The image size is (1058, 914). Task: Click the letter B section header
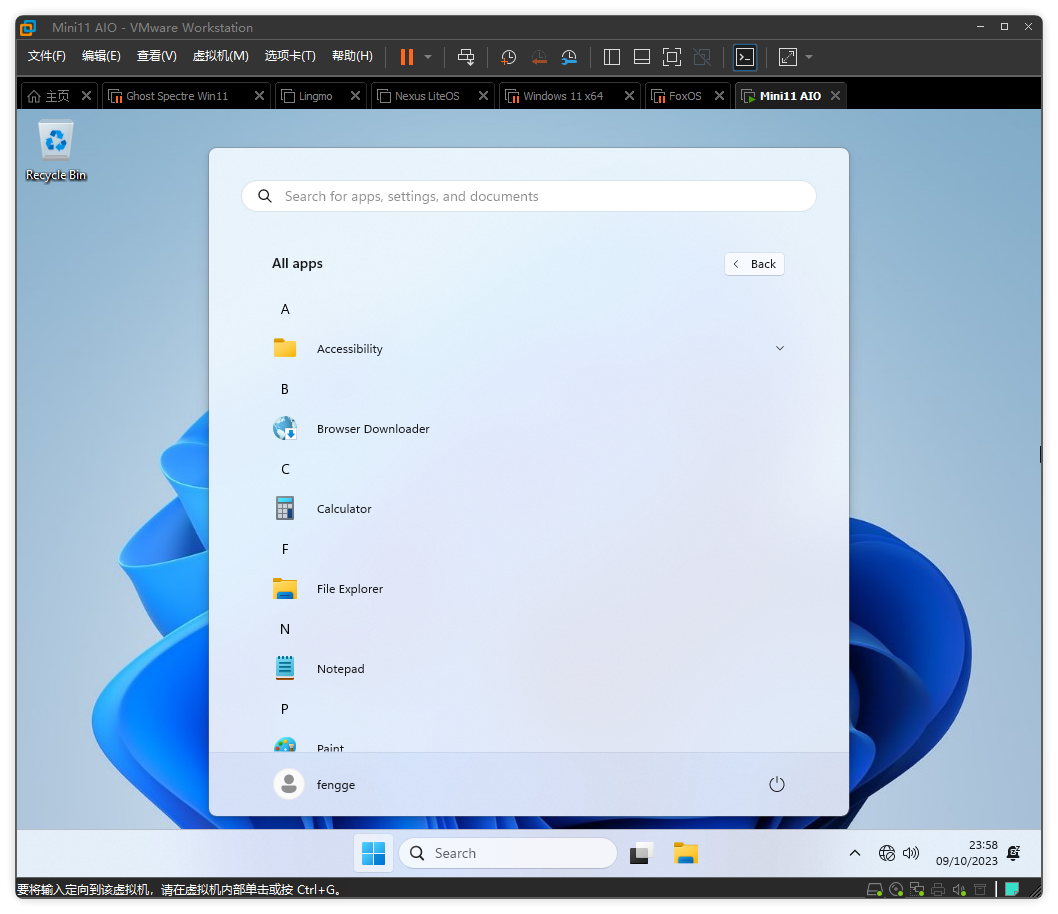pyautogui.click(x=285, y=389)
